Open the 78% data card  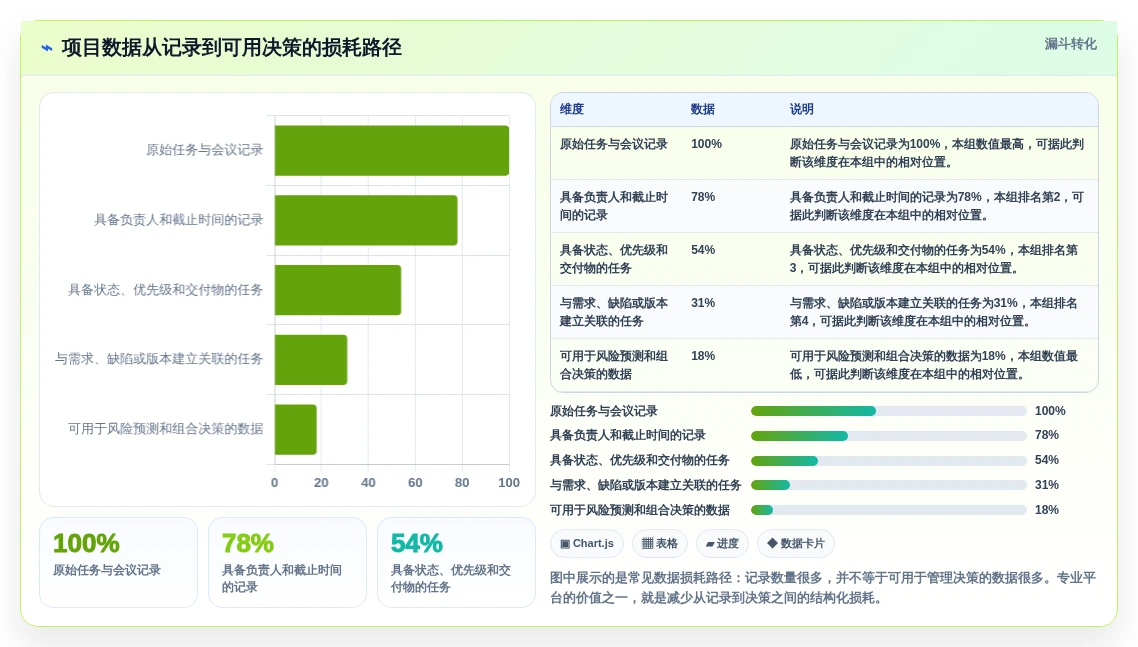(287, 562)
